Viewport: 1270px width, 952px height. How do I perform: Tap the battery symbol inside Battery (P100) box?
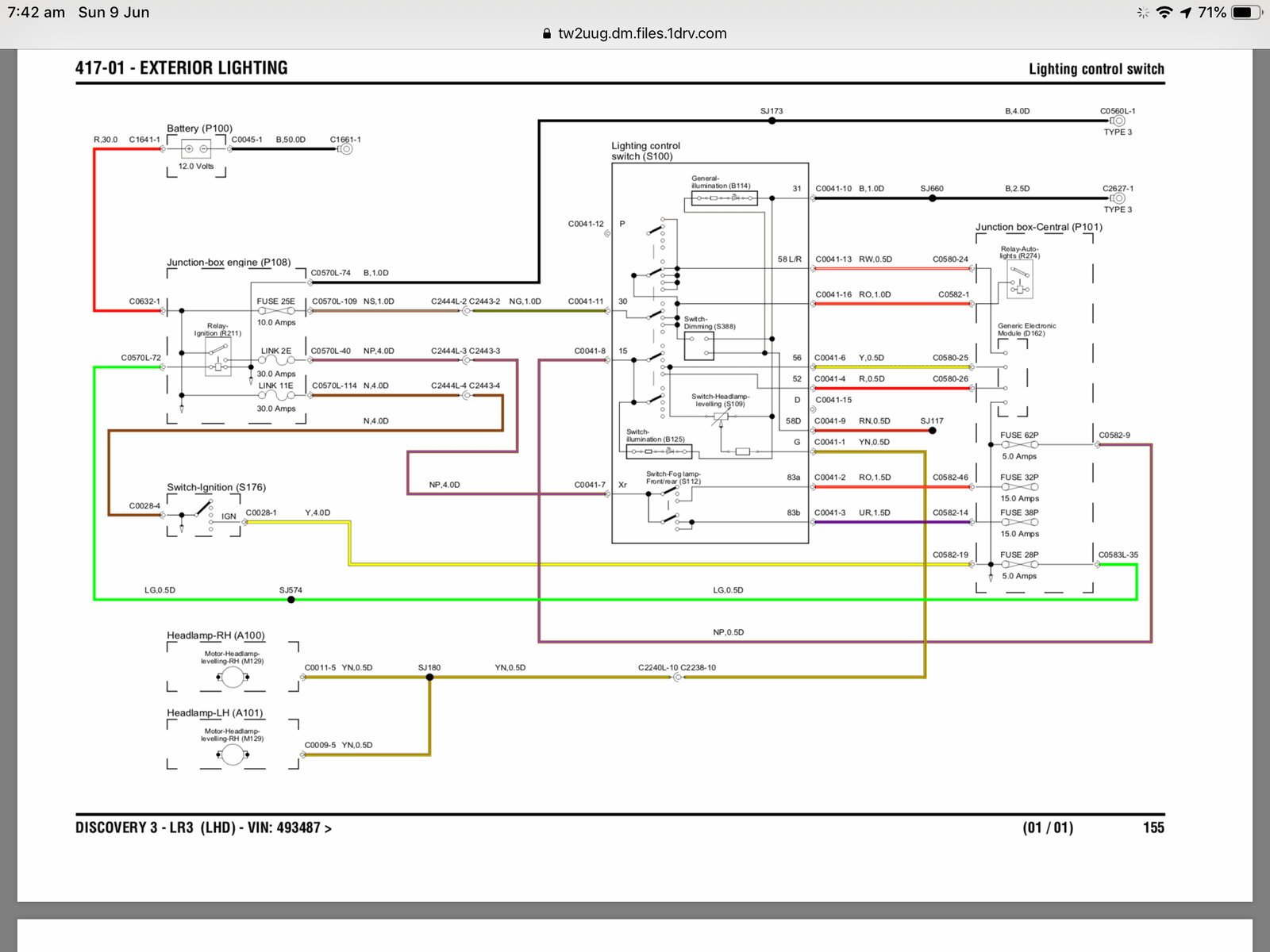coord(196,148)
